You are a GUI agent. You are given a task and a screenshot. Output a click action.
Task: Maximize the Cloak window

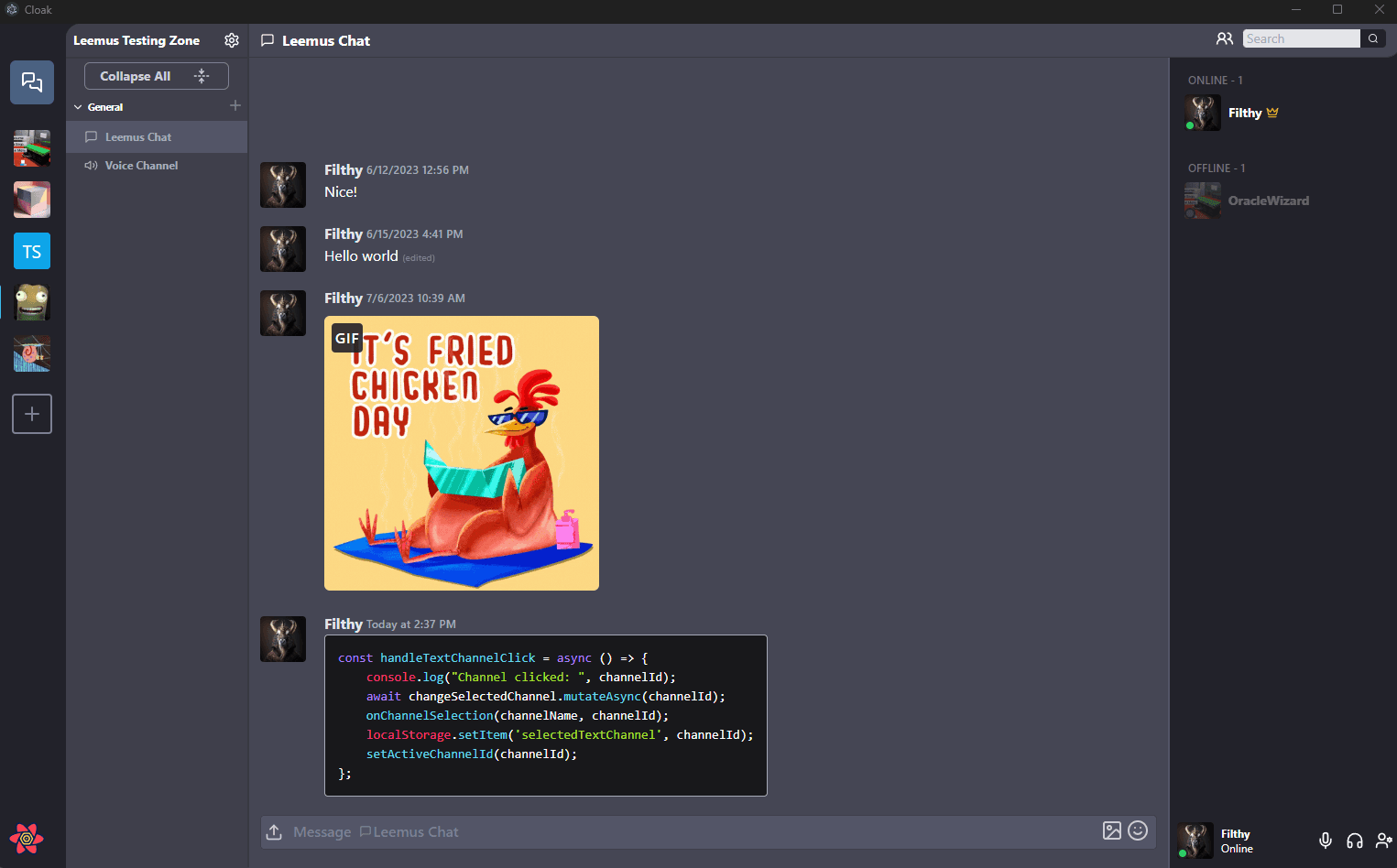1337,9
